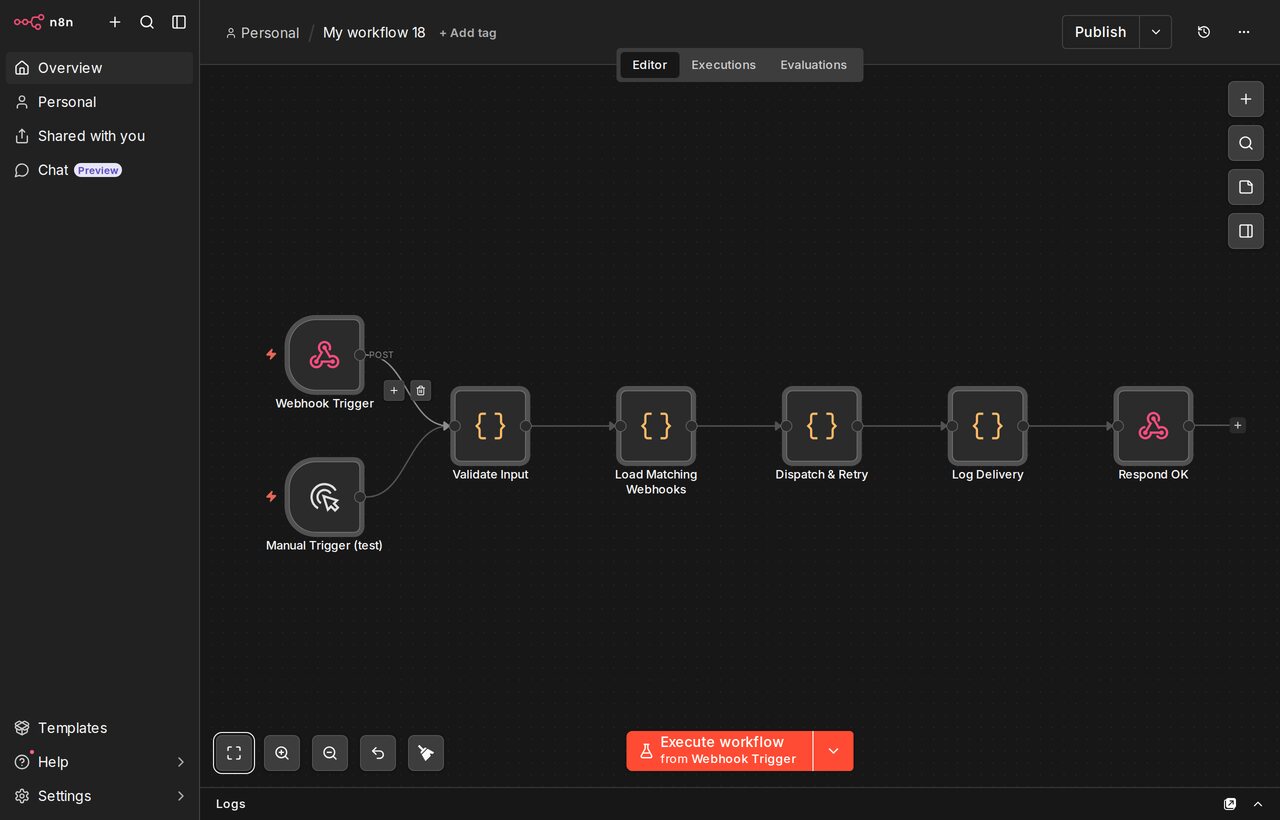The image size is (1280, 820).
Task: Click the plus icon beside n8n logo
Action: tap(115, 22)
